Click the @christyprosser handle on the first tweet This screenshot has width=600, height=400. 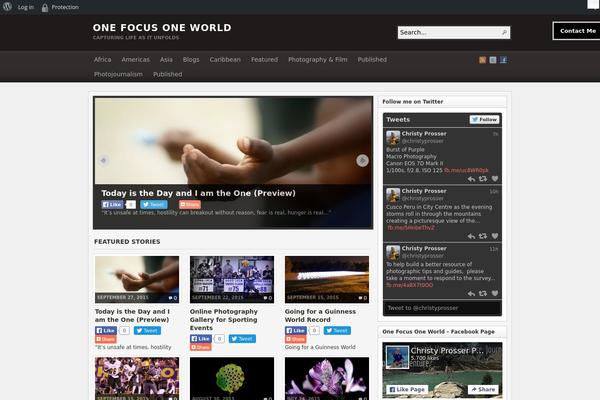click(422, 141)
